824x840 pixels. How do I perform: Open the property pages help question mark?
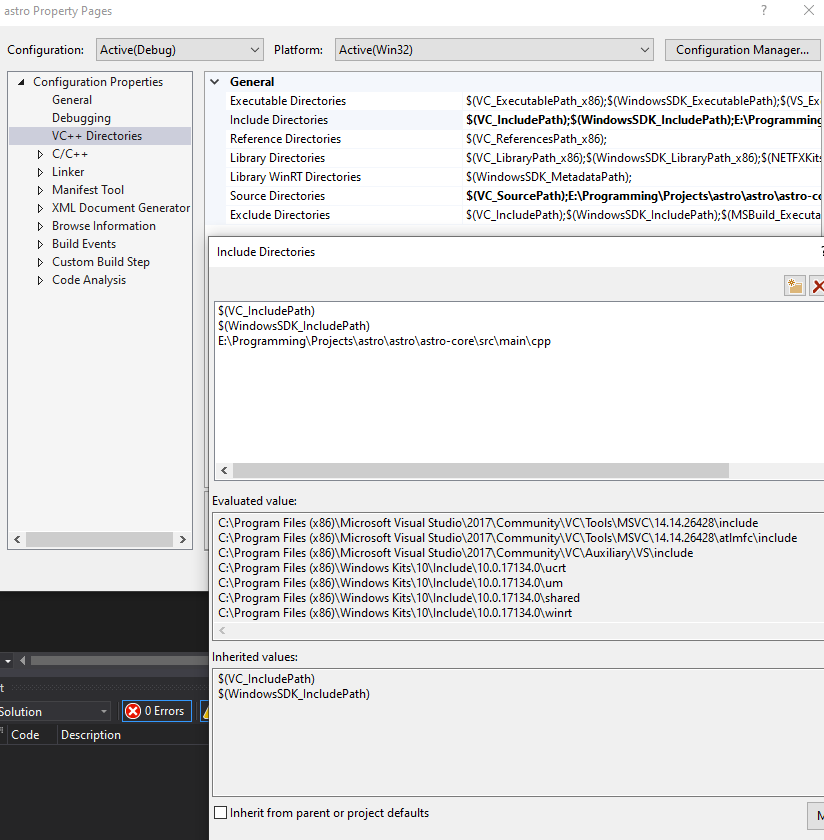pyautogui.click(x=763, y=10)
